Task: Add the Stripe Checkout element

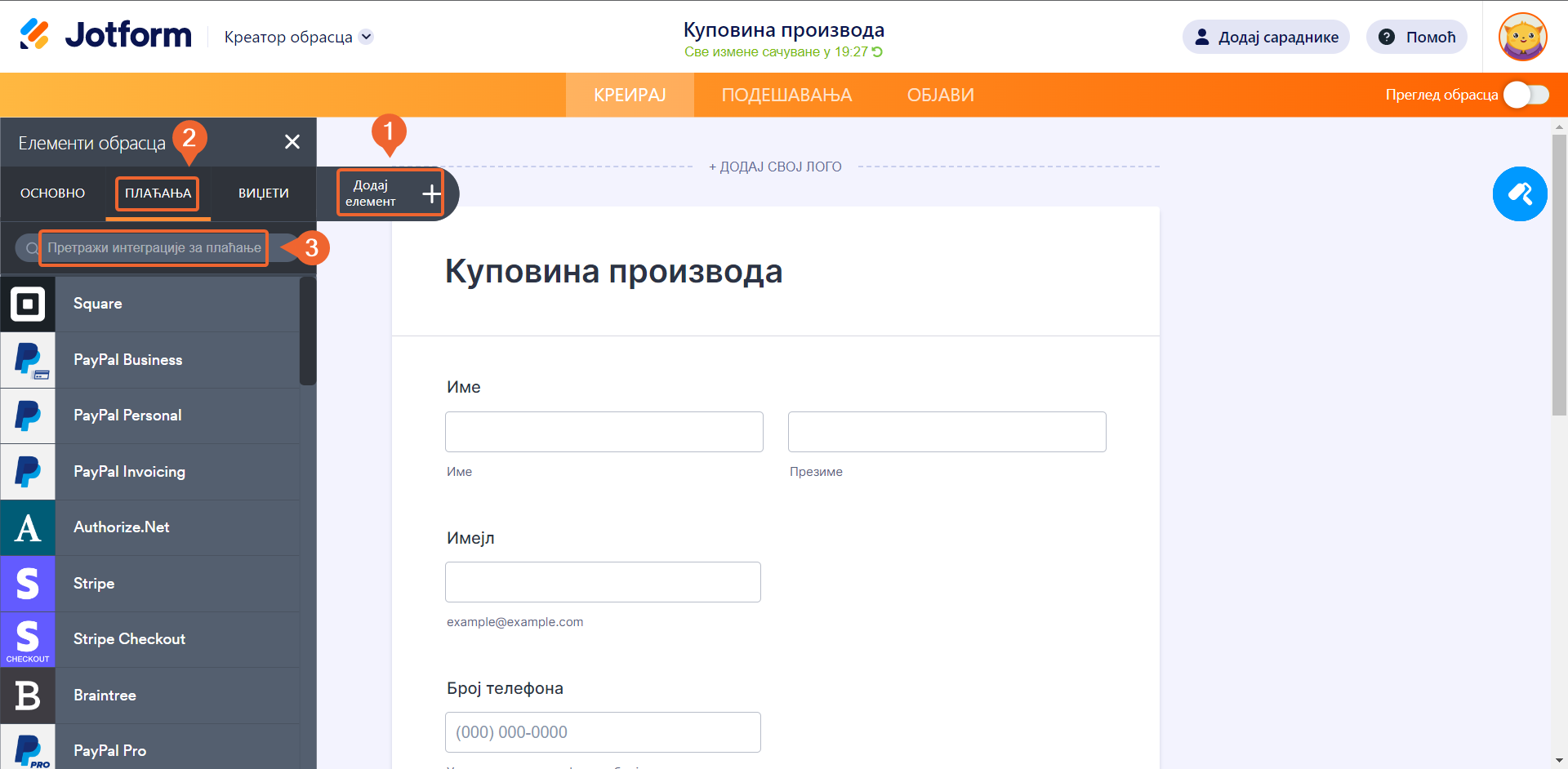Action: [x=150, y=639]
